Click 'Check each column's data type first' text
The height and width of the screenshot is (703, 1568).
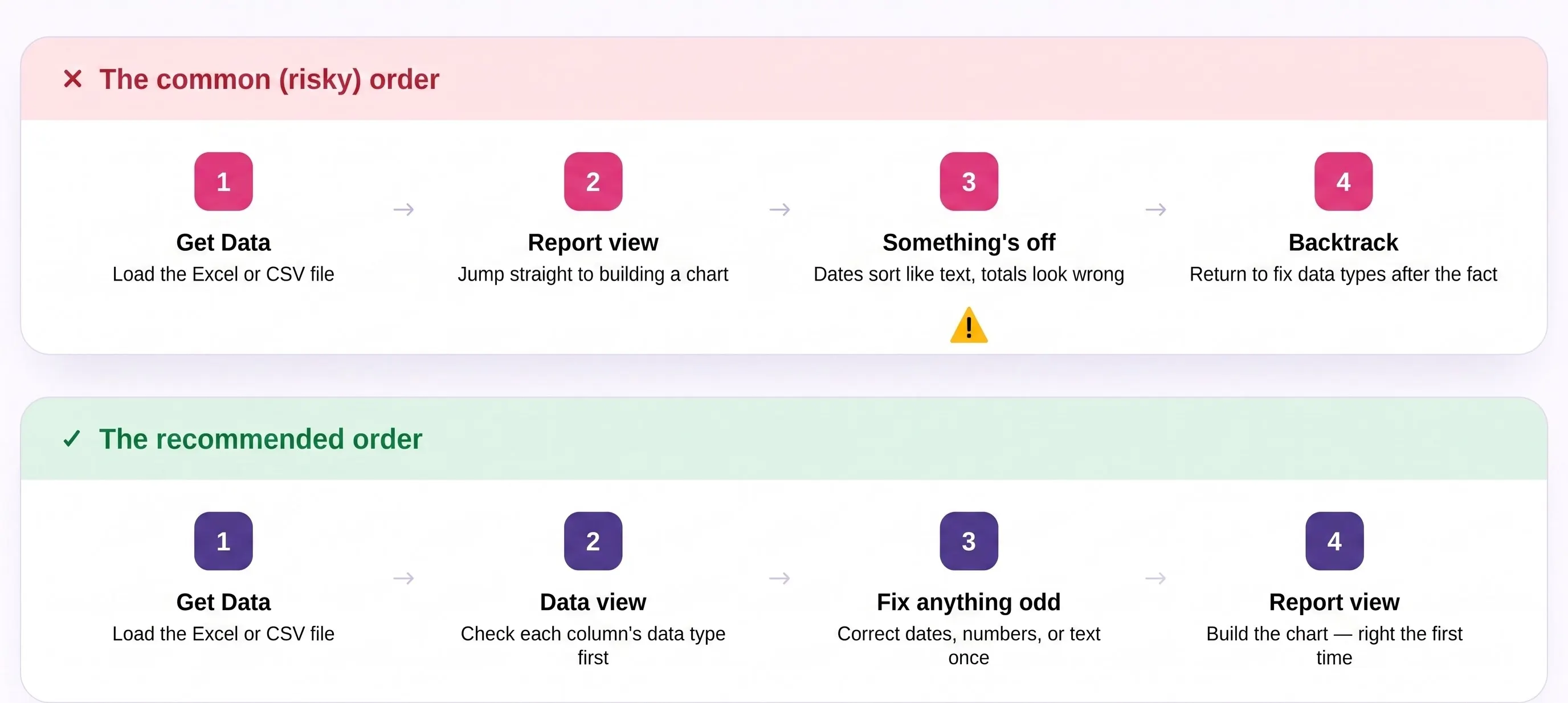pyautogui.click(x=593, y=646)
